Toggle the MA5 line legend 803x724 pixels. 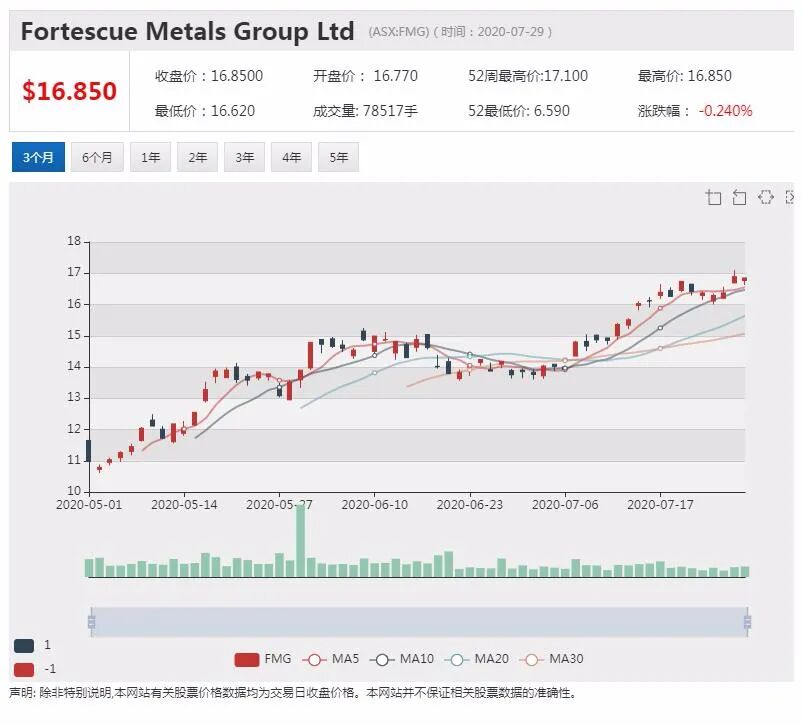click(x=331, y=659)
